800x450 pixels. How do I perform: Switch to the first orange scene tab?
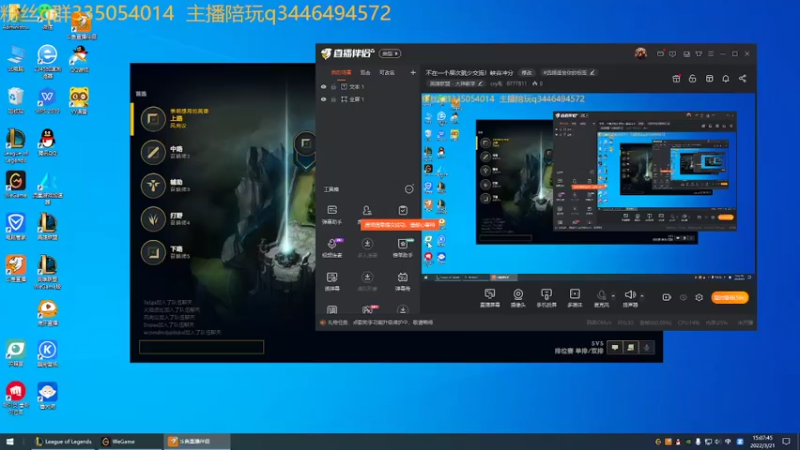(341, 72)
